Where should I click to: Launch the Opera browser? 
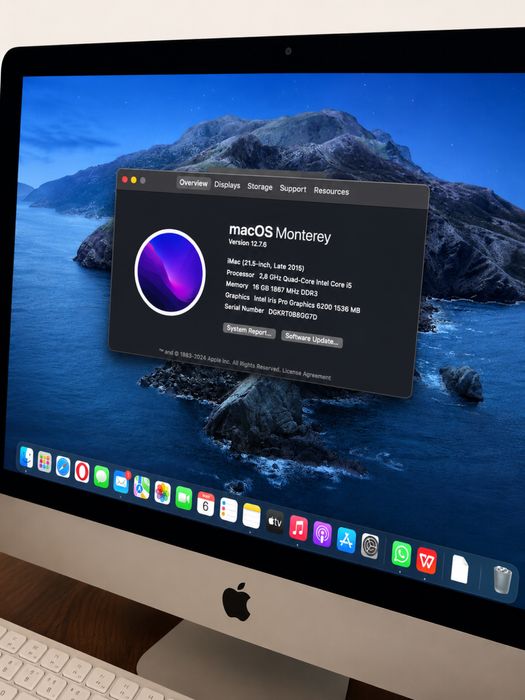(x=82, y=472)
